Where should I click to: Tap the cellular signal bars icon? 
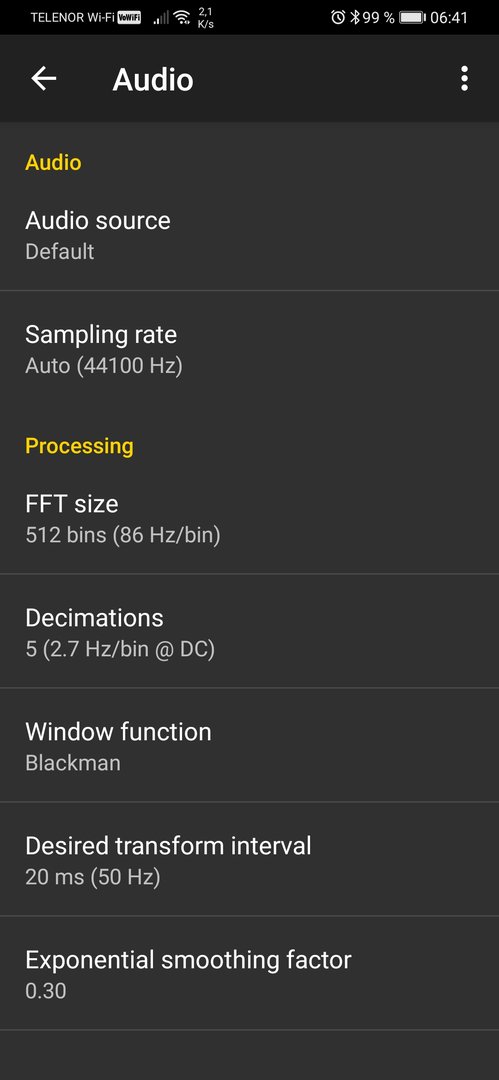(161, 17)
